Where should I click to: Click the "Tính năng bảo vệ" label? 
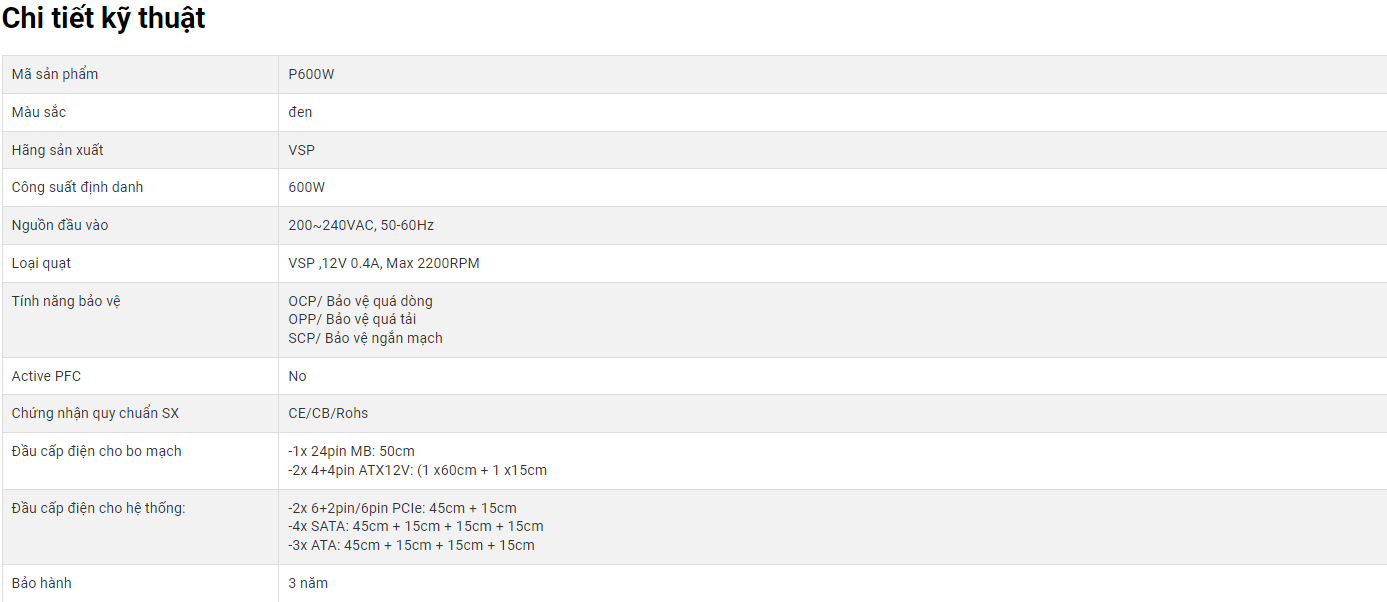tap(66, 301)
